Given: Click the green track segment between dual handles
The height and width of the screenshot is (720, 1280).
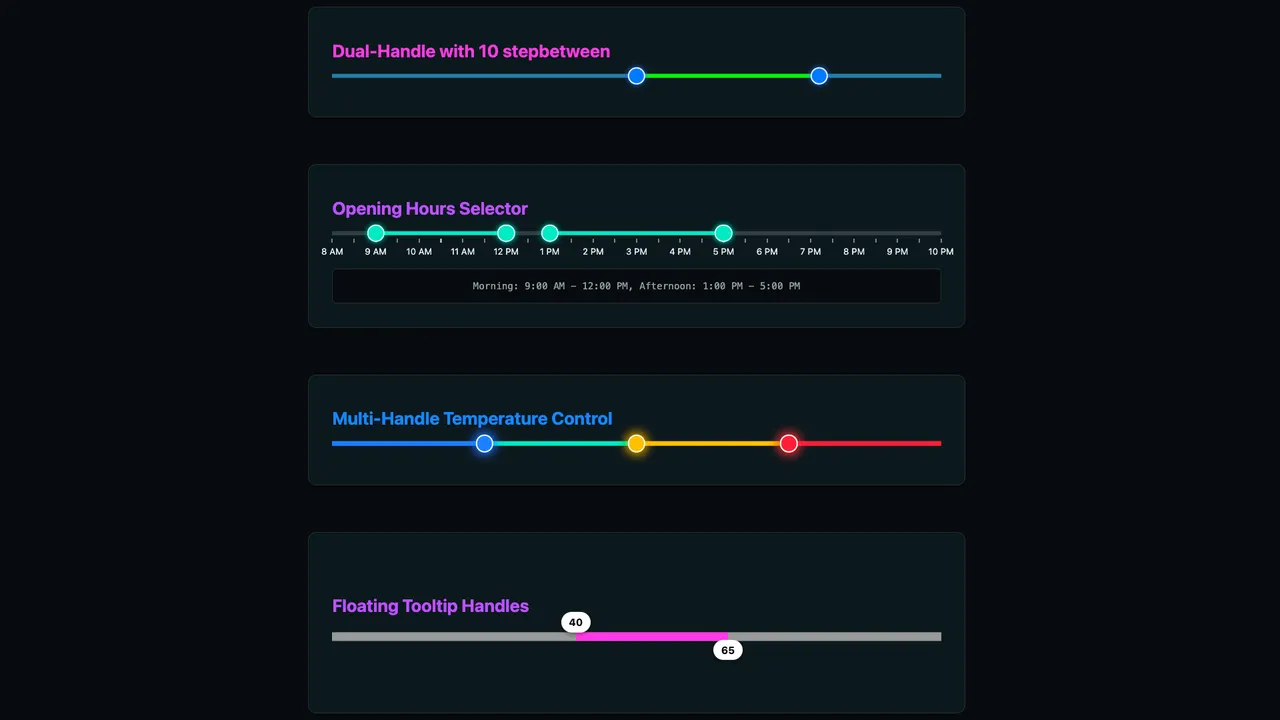Looking at the screenshot, I should point(727,75).
